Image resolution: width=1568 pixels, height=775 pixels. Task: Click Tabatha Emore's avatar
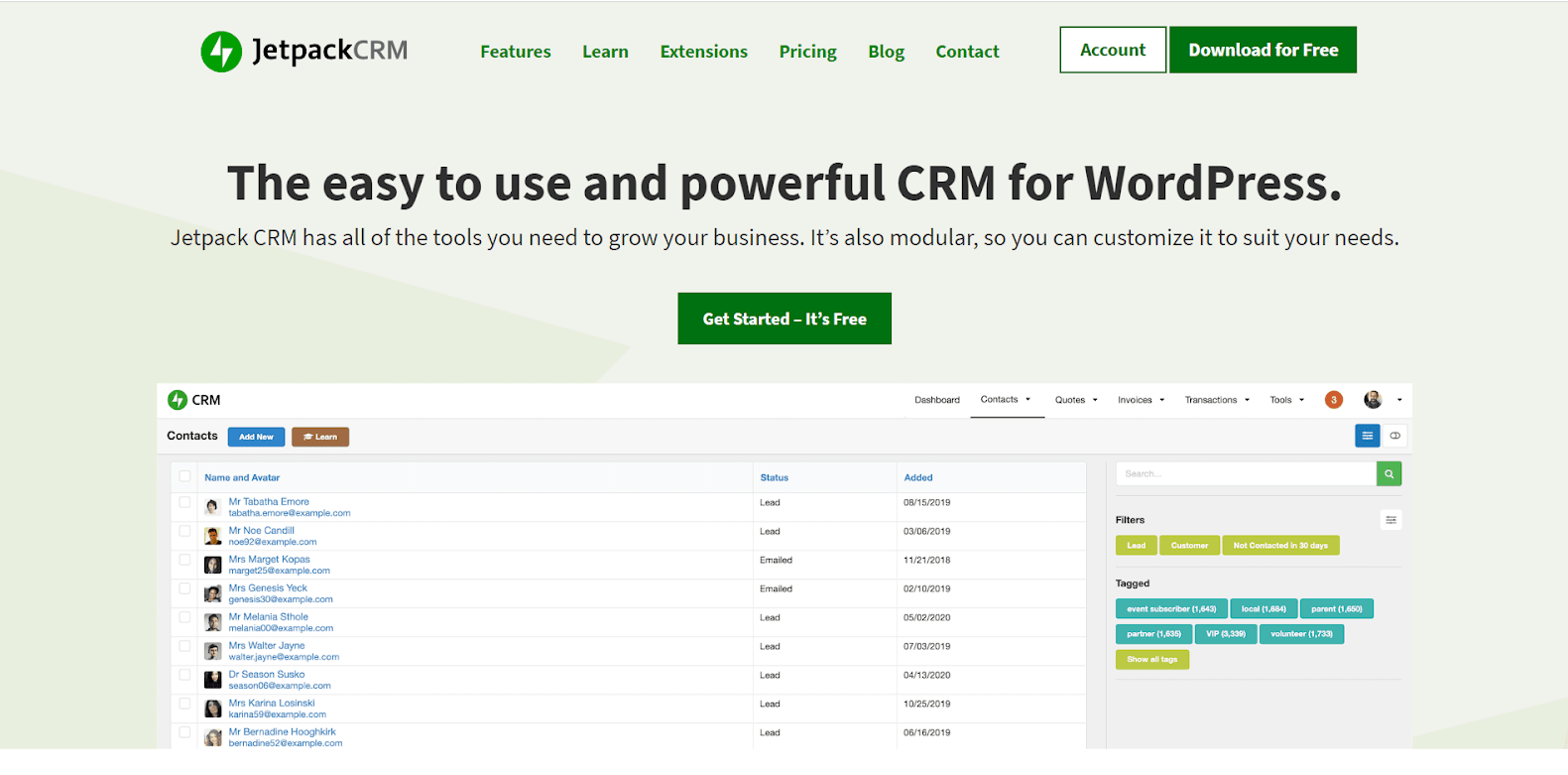click(212, 507)
